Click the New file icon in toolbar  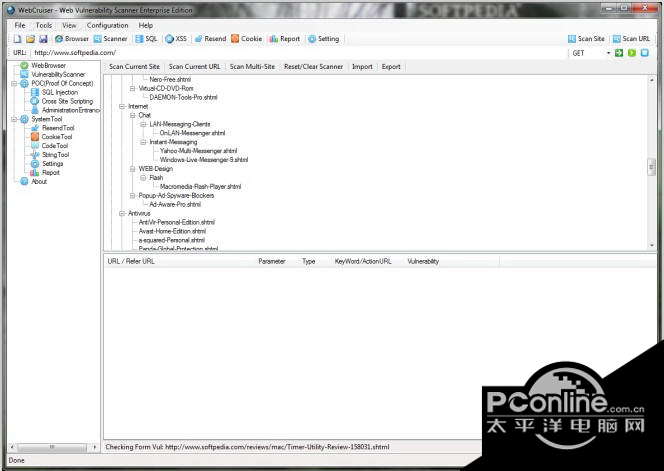click(x=17, y=39)
